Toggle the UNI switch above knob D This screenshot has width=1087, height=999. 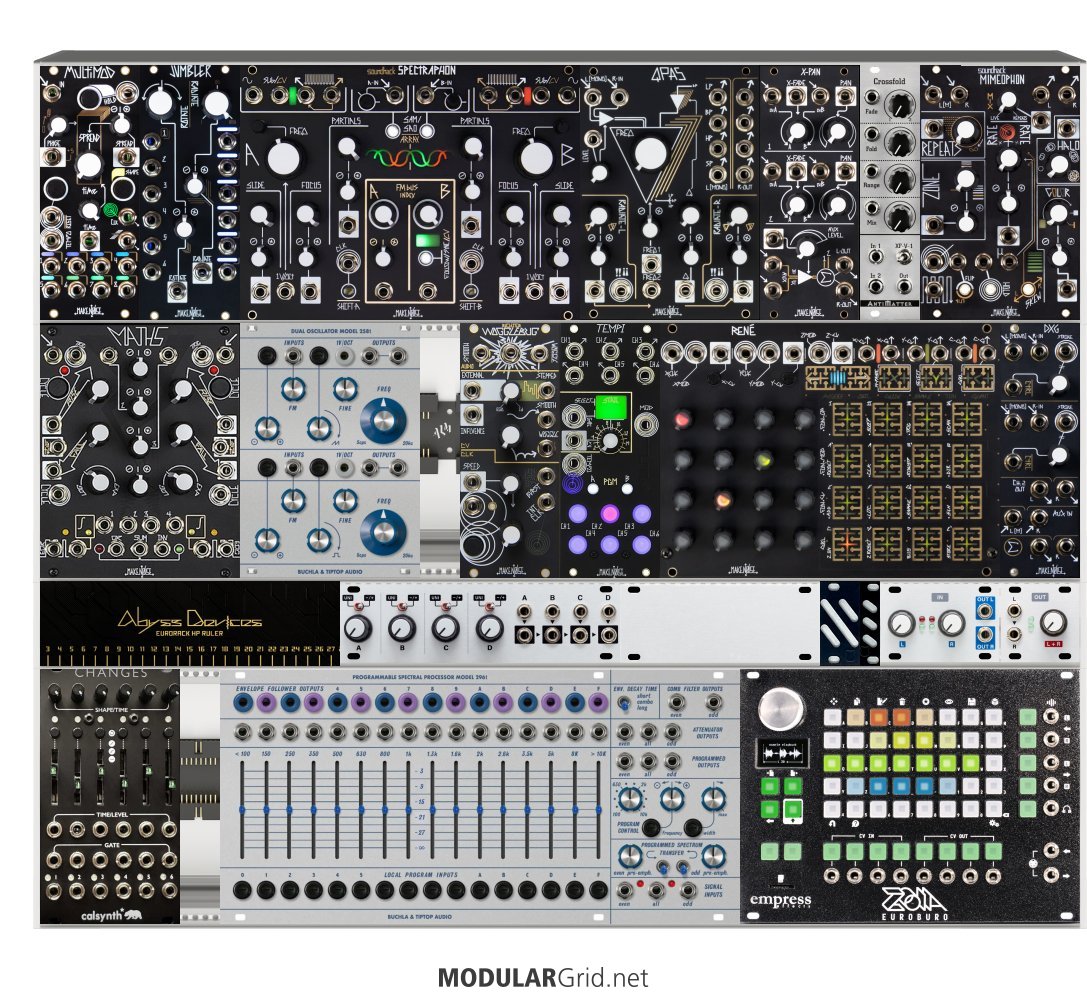[x=487, y=607]
